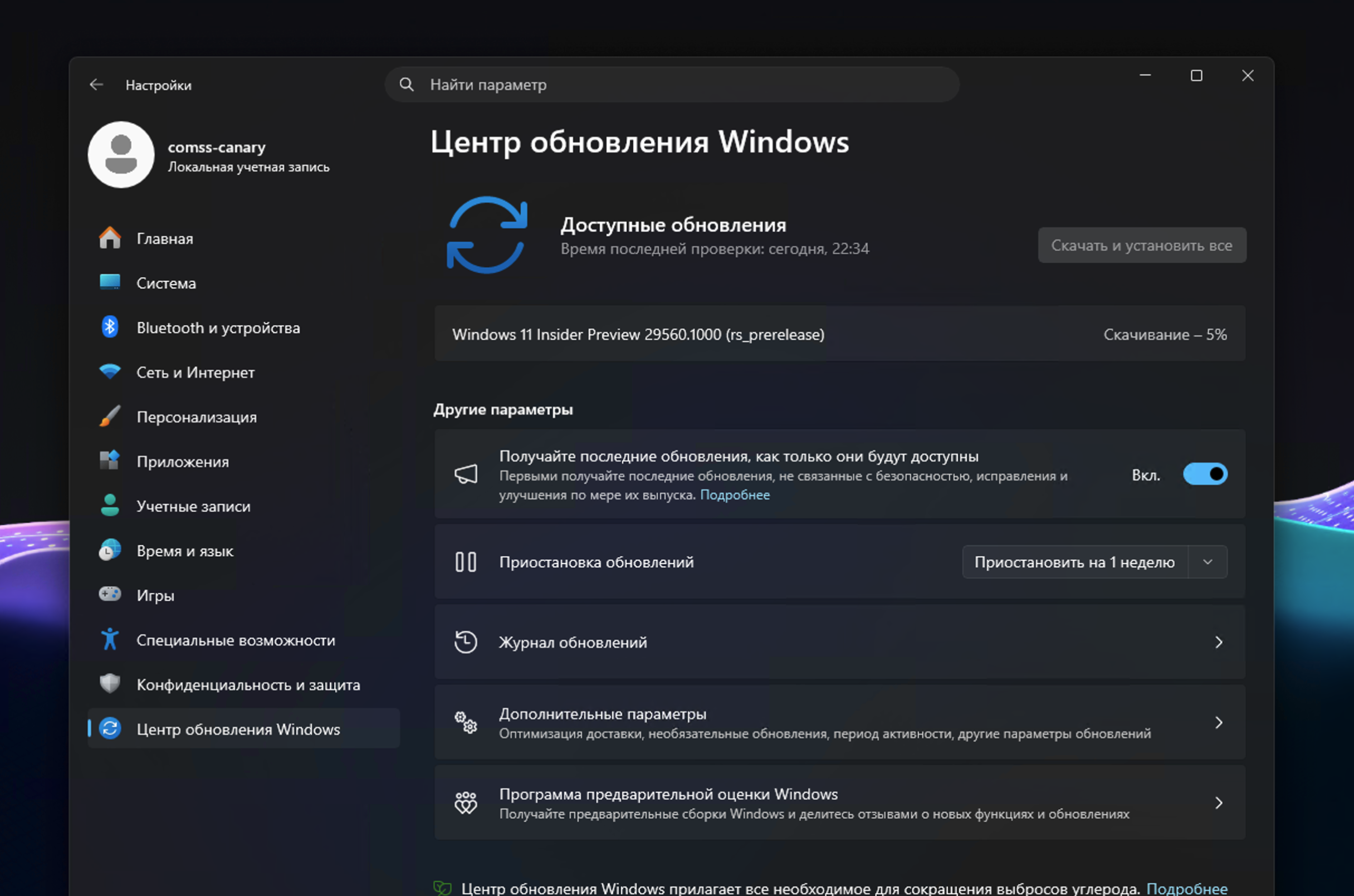Click the Скачивание – 5% status
This screenshot has height=896, width=1354.
coord(1165,334)
